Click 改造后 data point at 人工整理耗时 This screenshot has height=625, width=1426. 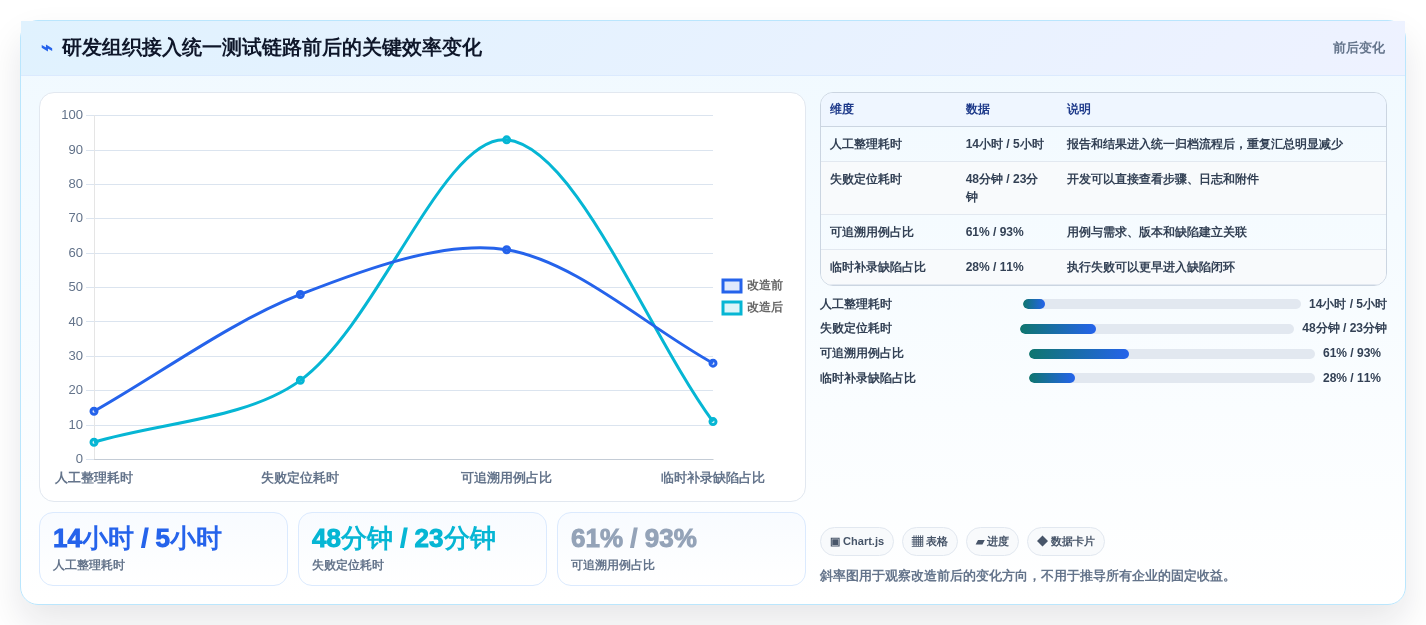pos(94,442)
